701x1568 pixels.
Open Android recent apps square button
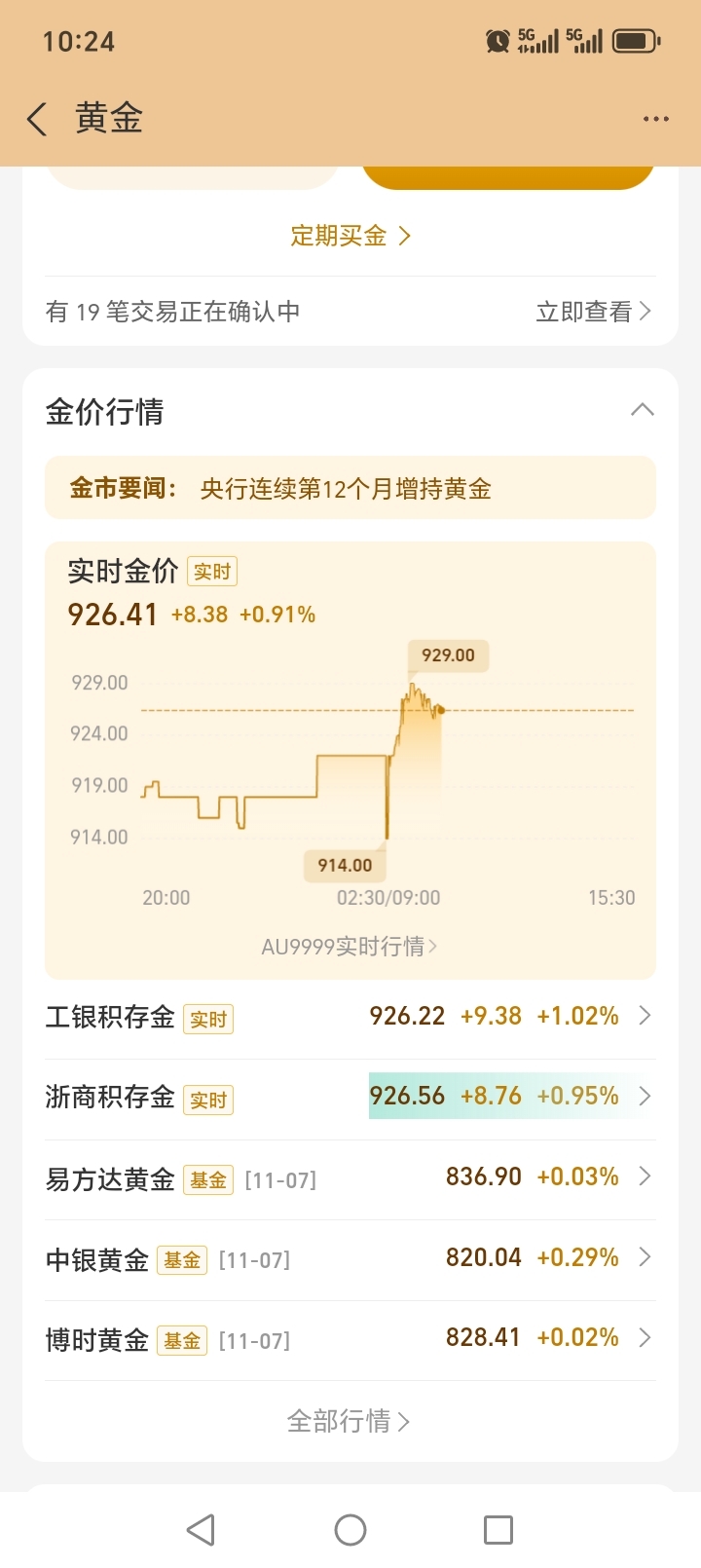coord(498,1529)
